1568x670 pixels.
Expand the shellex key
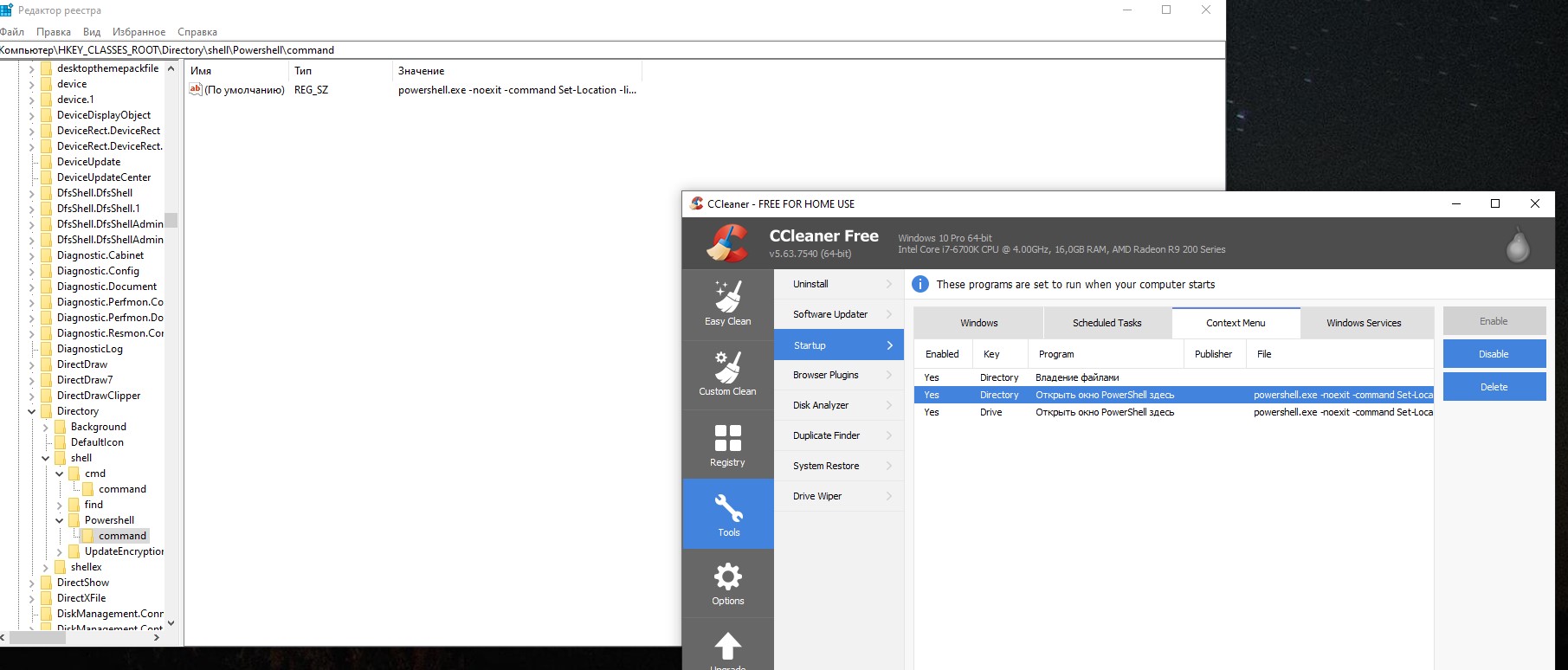tap(46, 567)
